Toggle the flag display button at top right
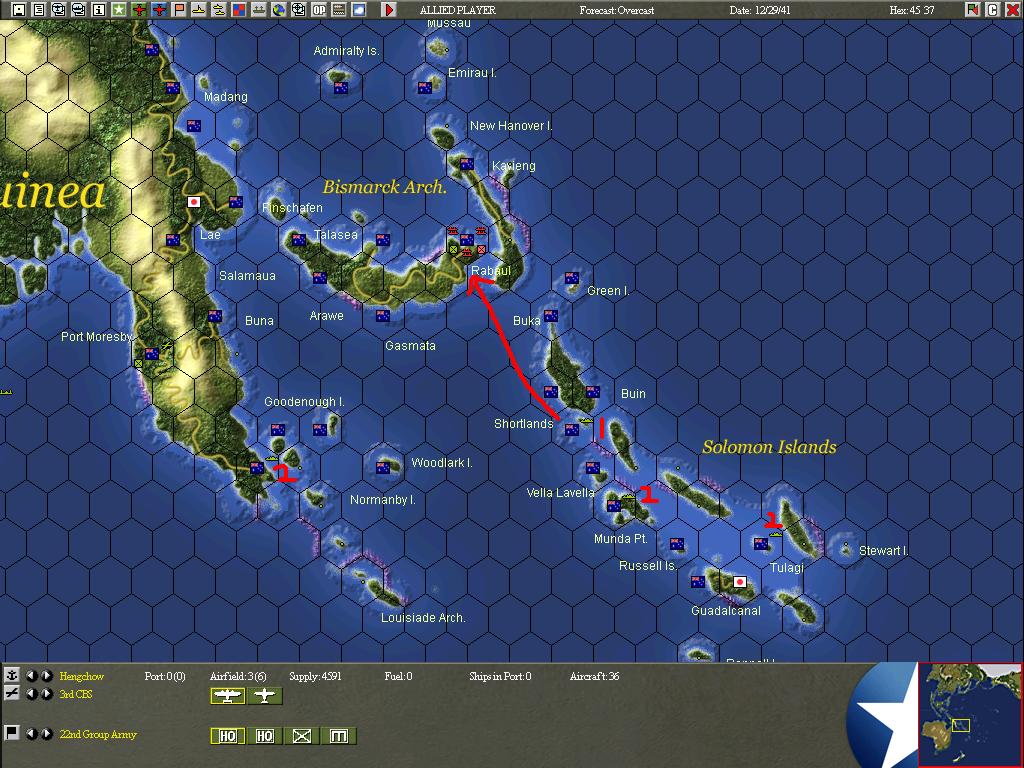 tap(973, 9)
